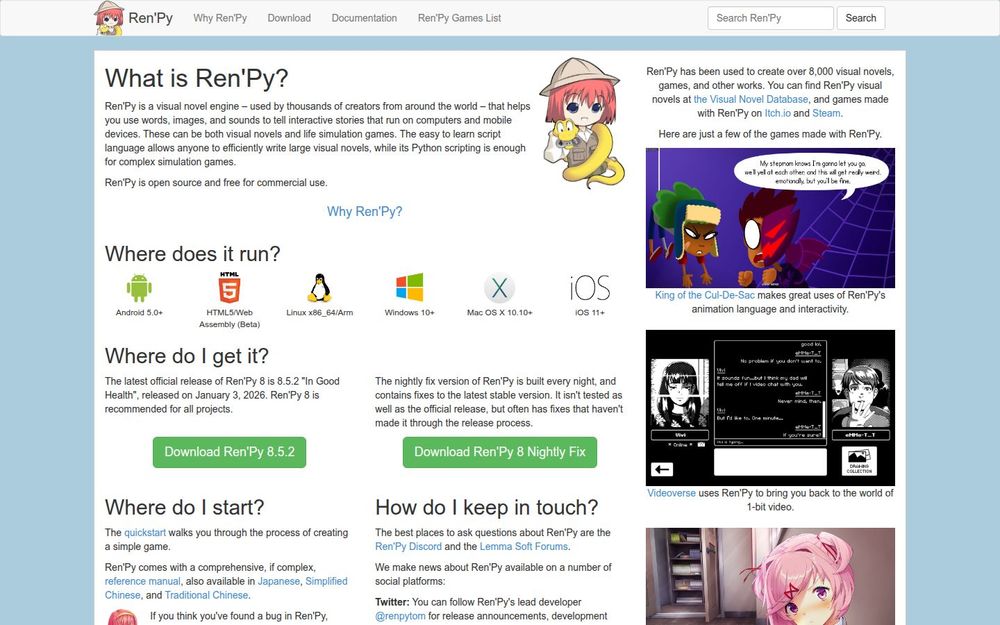Click the "Where do I get it?" heading
1000x625 pixels.
(x=187, y=356)
